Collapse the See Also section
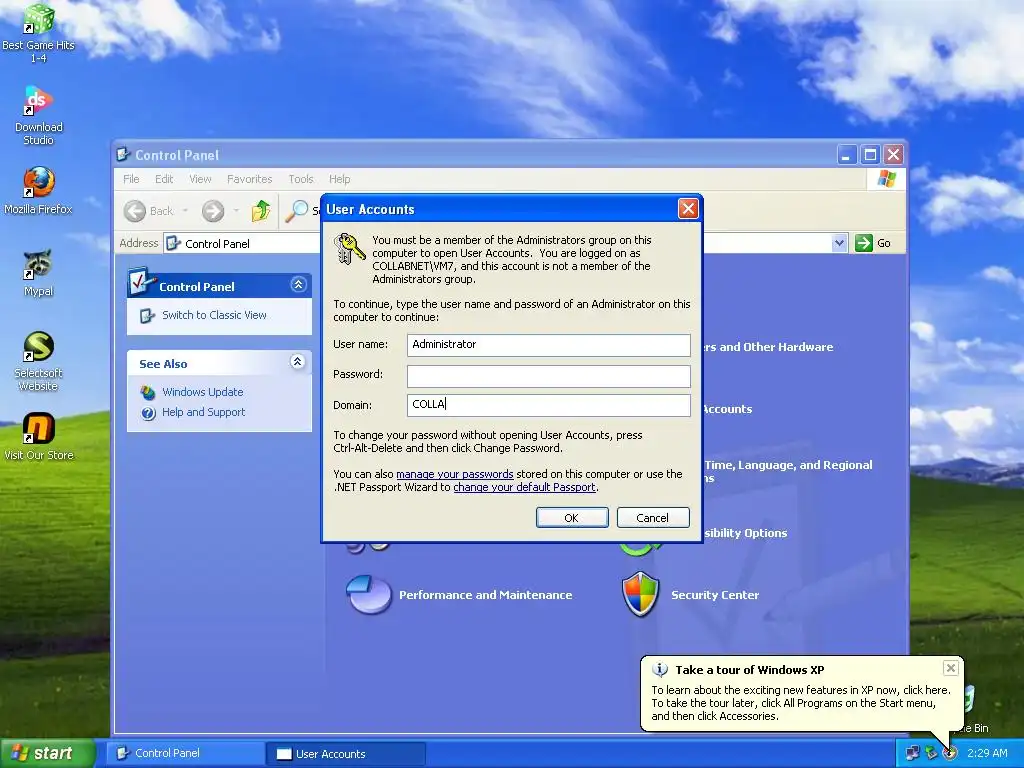Image resolution: width=1024 pixels, height=768 pixels. (x=297, y=362)
